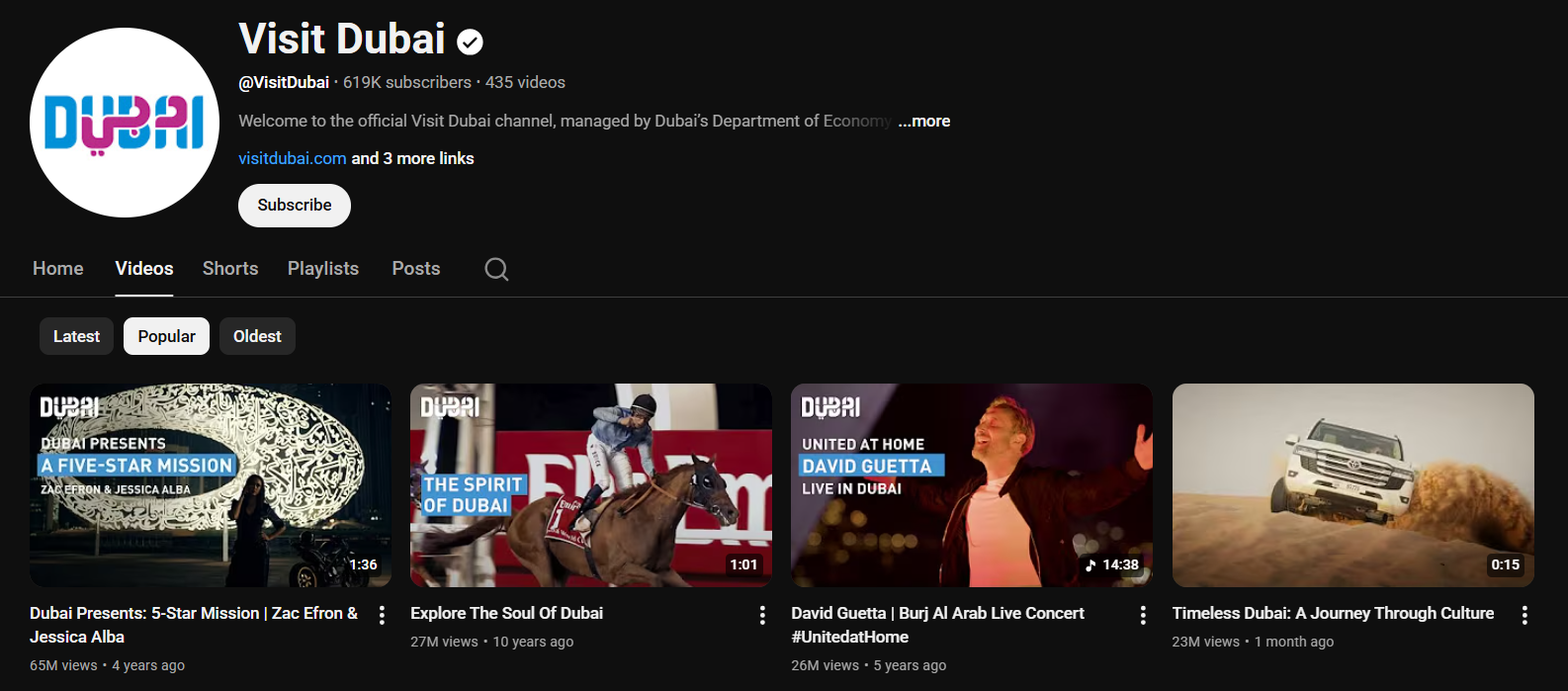Open options menu for Explore The Soul Of Dubai

pyautogui.click(x=762, y=615)
